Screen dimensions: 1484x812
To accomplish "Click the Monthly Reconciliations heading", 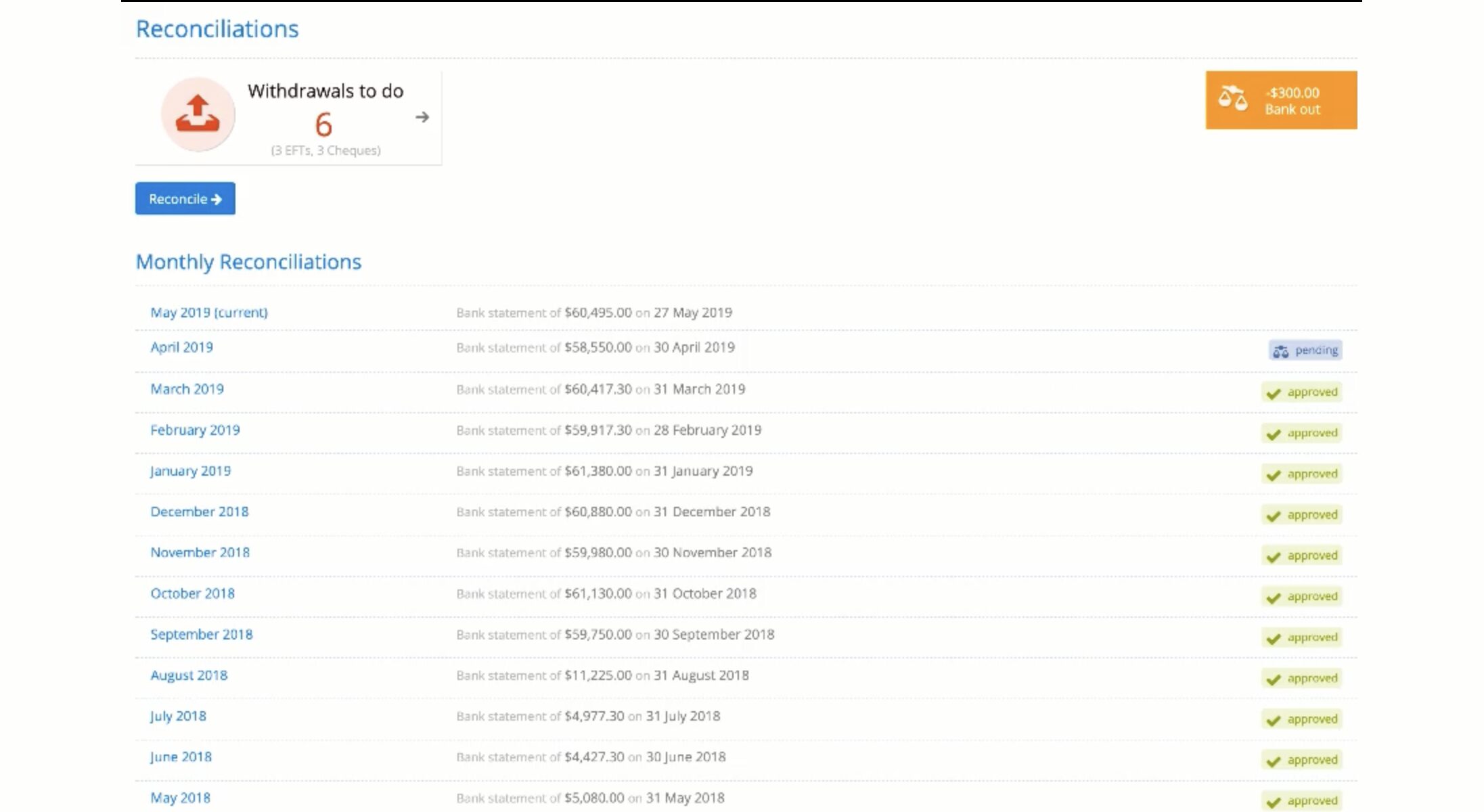I will point(248,262).
